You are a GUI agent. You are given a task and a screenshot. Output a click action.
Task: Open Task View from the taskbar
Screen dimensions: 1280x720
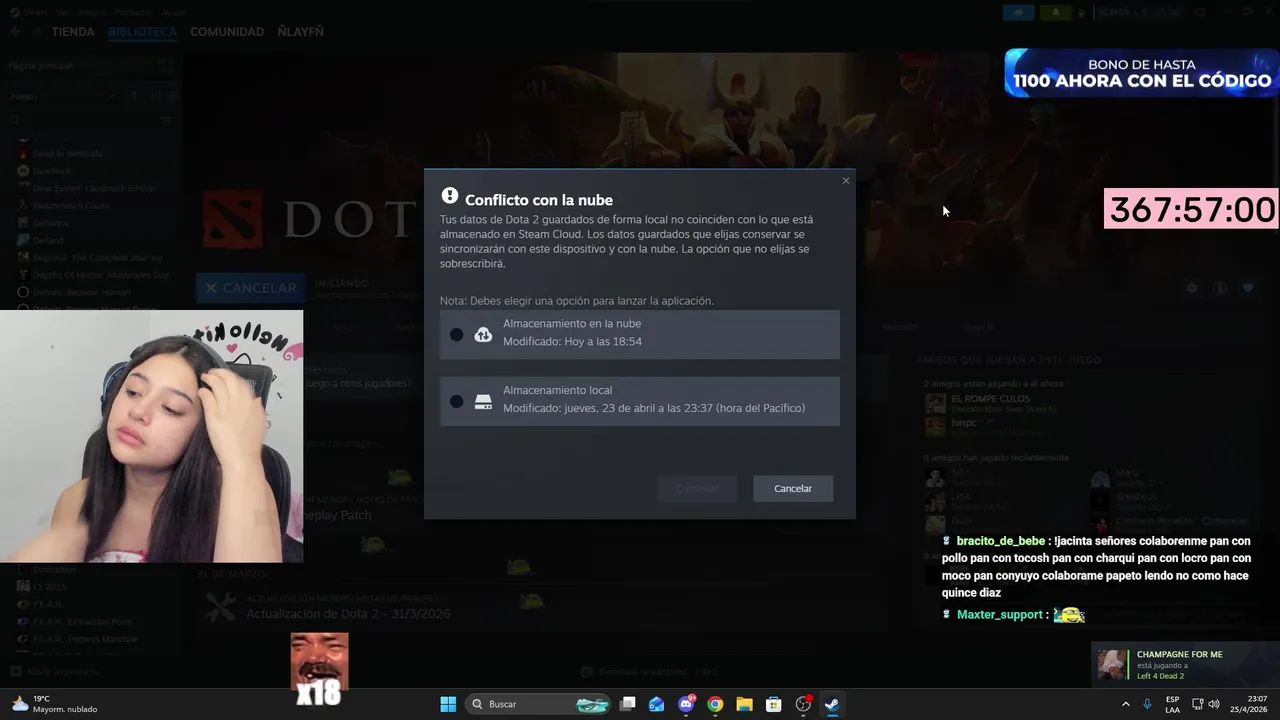(x=627, y=704)
